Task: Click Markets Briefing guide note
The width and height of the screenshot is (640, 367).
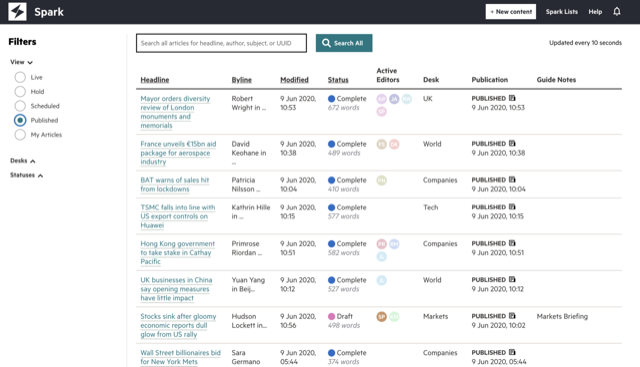Action: tap(562, 316)
